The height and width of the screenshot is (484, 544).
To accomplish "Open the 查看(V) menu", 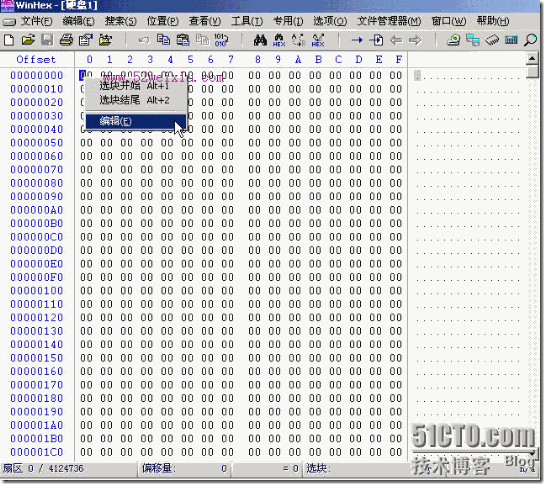I will point(205,21).
